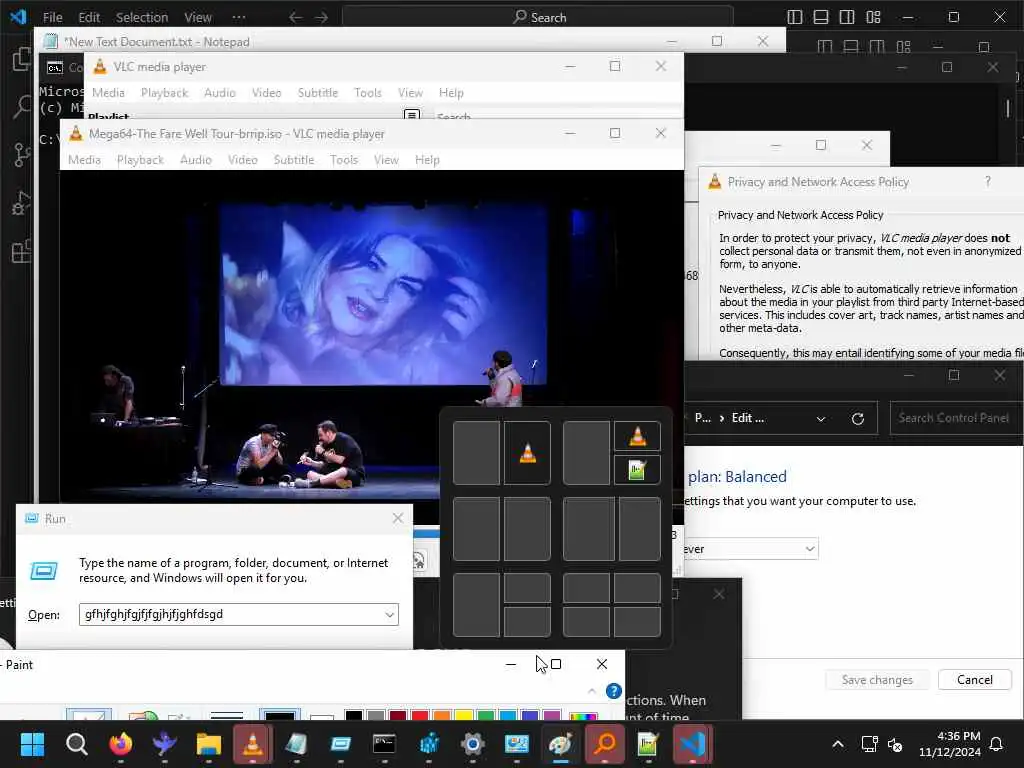Close the Run dialog

pyautogui.click(x=398, y=518)
